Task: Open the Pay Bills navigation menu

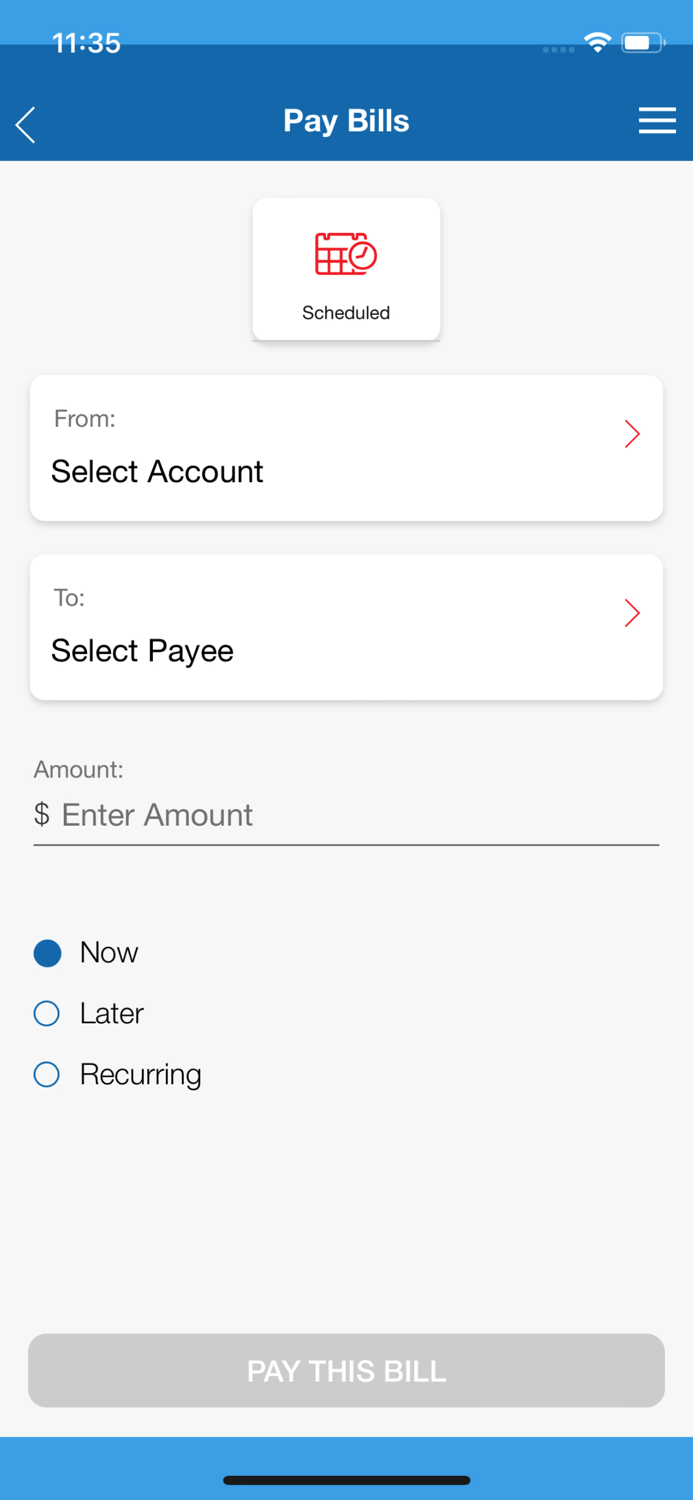Action: [x=657, y=120]
